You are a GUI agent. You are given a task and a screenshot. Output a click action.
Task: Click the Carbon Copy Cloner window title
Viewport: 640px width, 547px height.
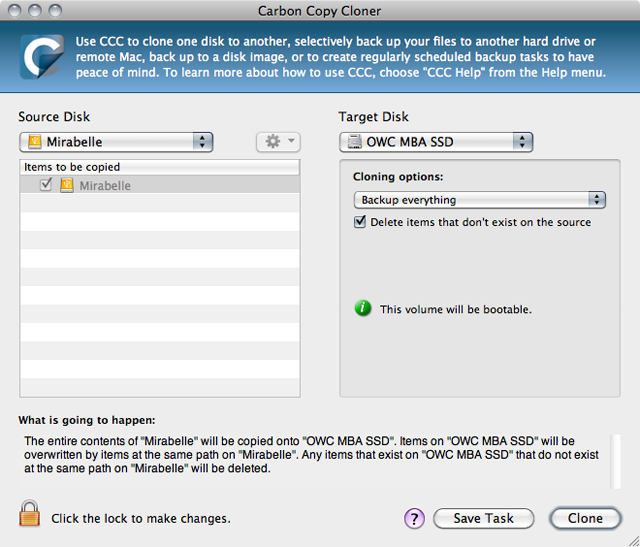pyautogui.click(x=320, y=11)
